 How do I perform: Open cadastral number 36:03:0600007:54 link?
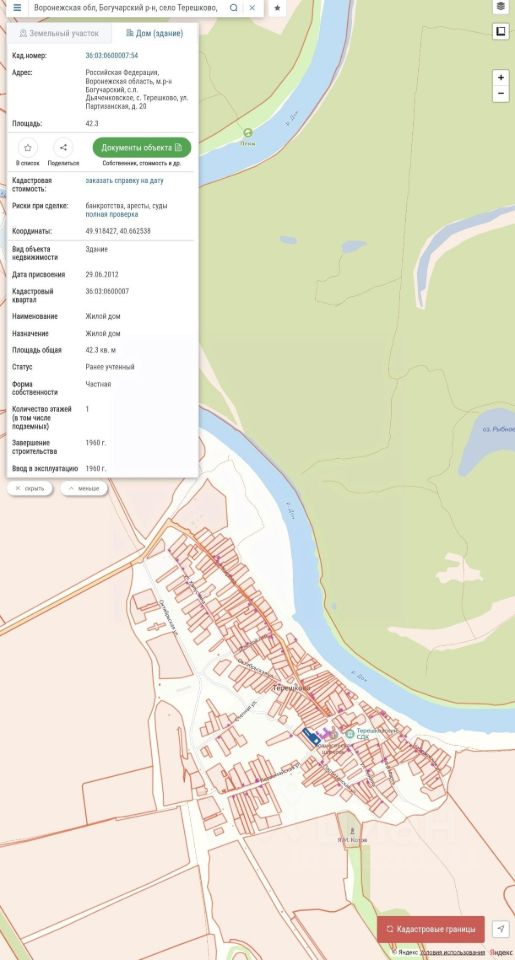pos(111,56)
